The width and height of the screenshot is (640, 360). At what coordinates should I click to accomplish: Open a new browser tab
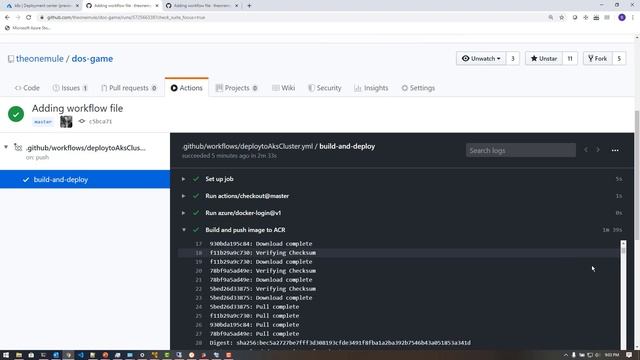click(249, 6)
